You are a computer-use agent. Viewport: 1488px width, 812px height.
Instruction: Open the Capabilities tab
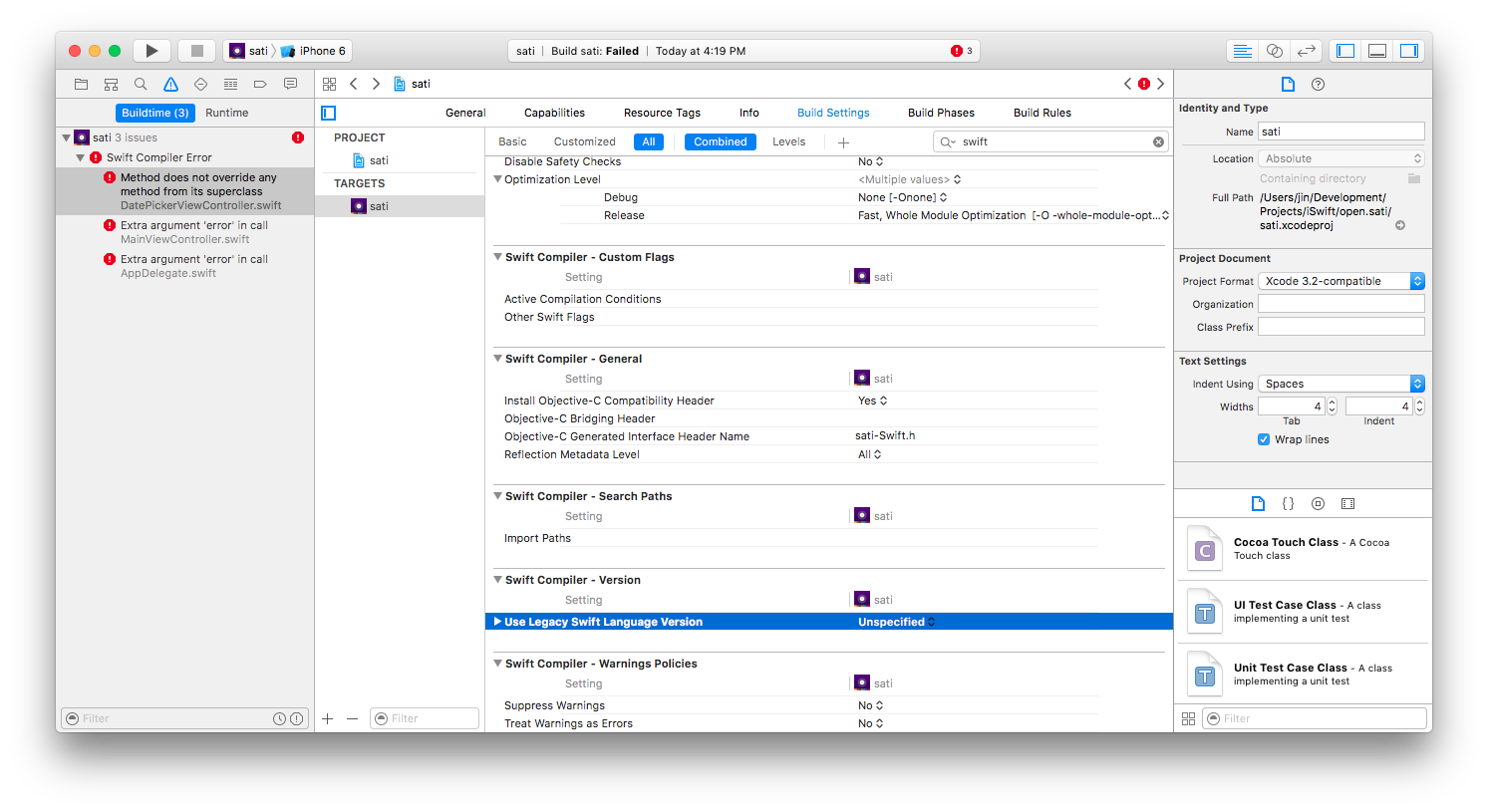pyautogui.click(x=554, y=113)
